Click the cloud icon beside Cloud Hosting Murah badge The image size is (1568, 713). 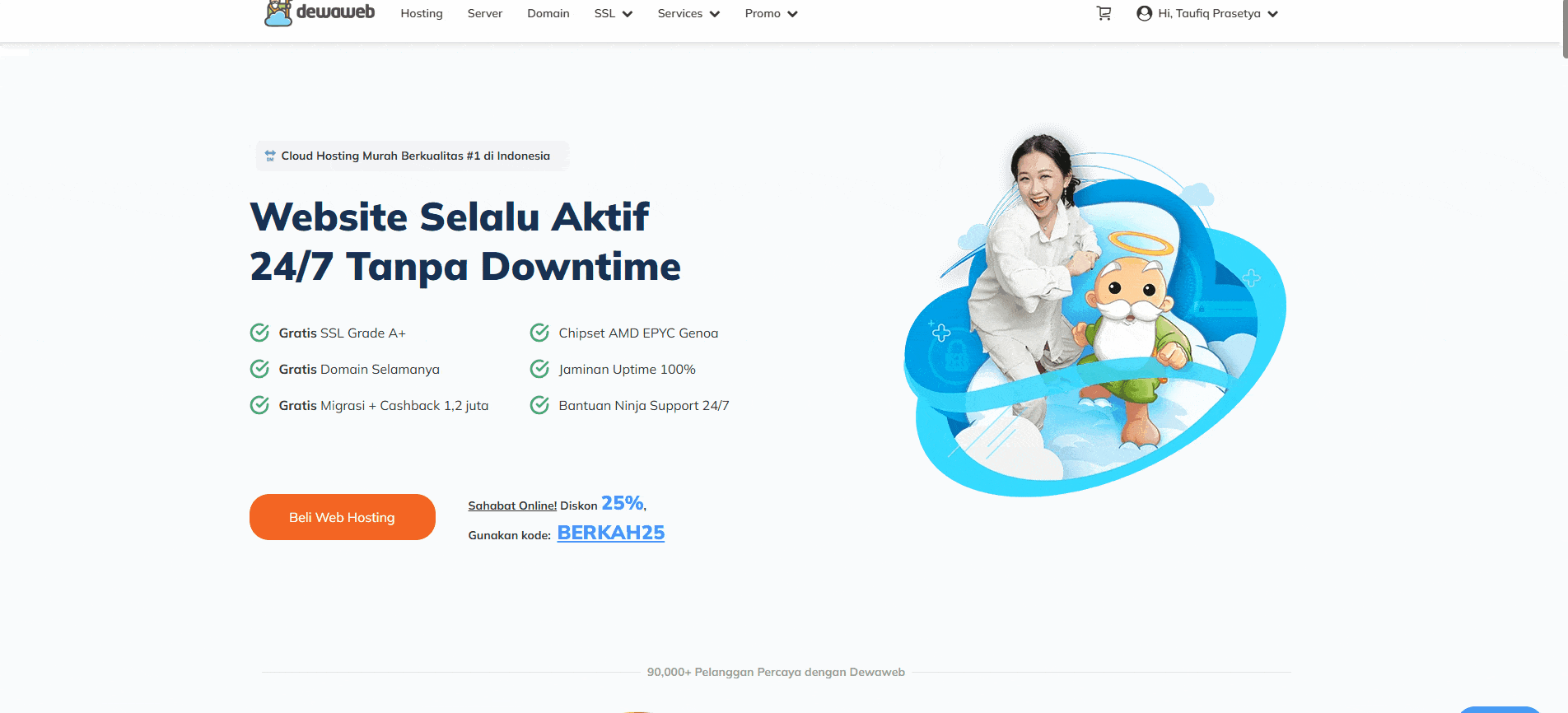[270, 156]
